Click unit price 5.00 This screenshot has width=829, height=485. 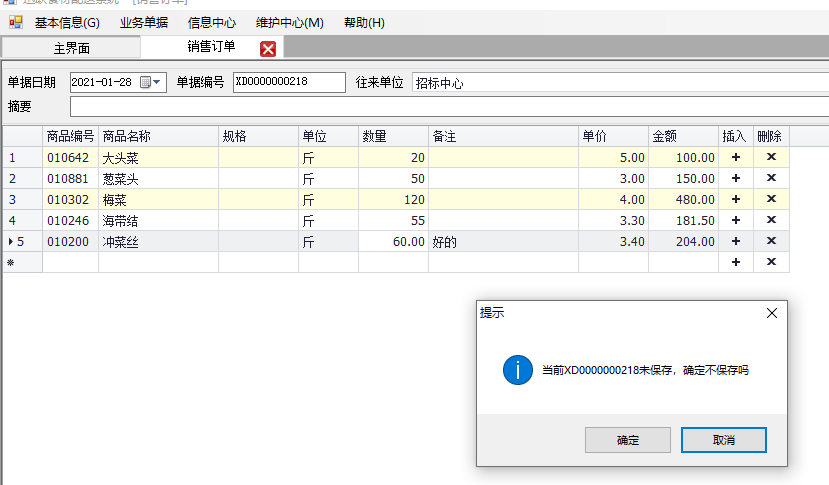tap(613, 157)
